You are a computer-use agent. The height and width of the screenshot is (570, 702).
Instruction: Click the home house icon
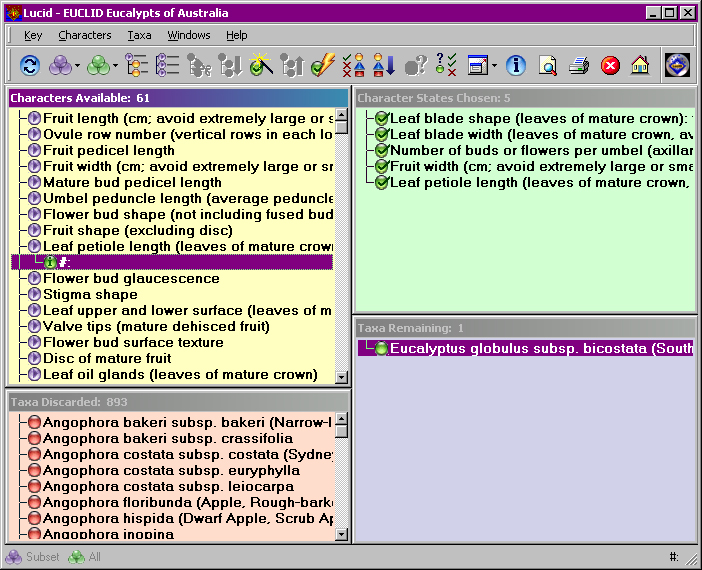point(640,66)
